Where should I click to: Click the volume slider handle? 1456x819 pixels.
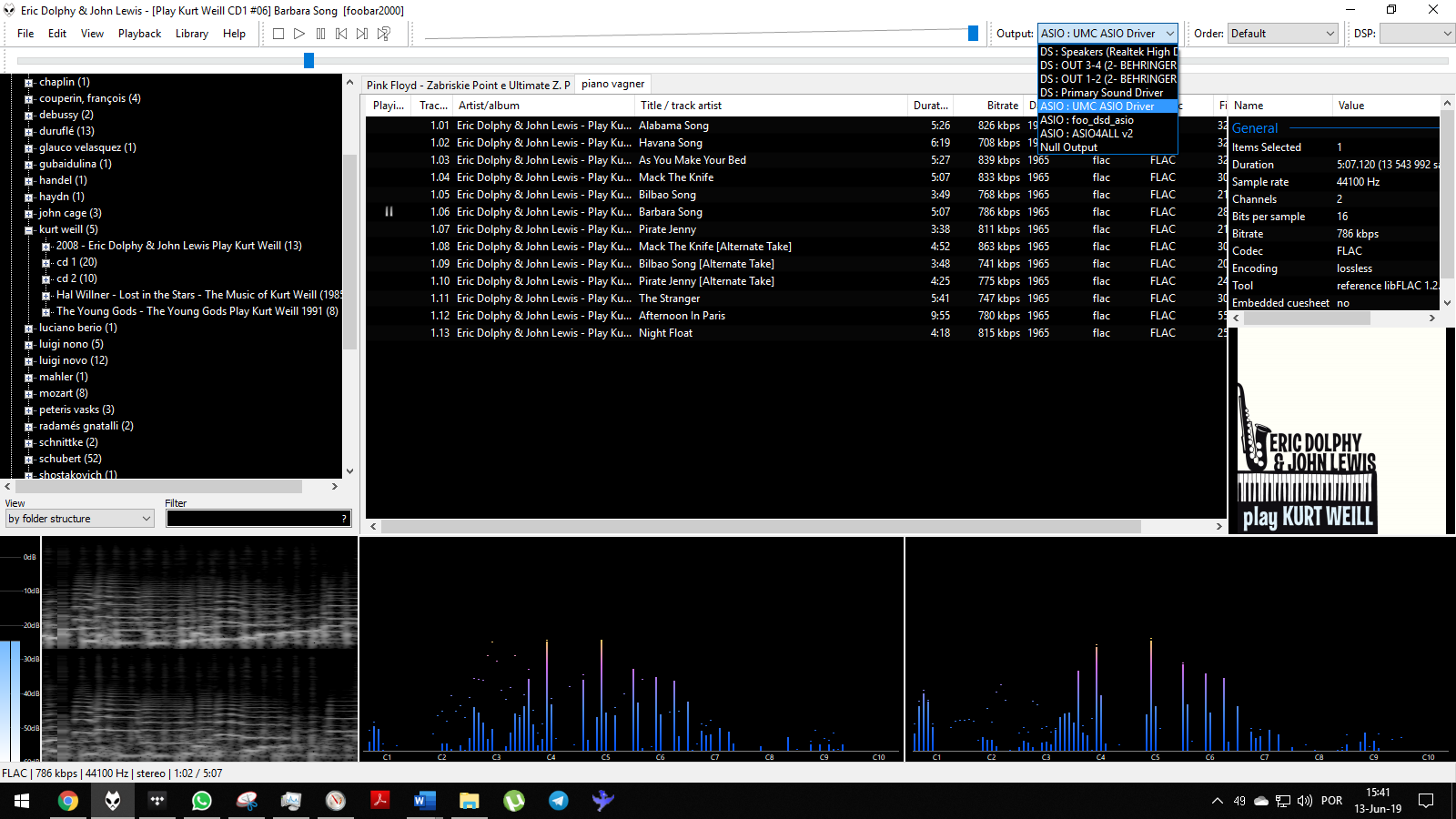(x=973, y=34)
